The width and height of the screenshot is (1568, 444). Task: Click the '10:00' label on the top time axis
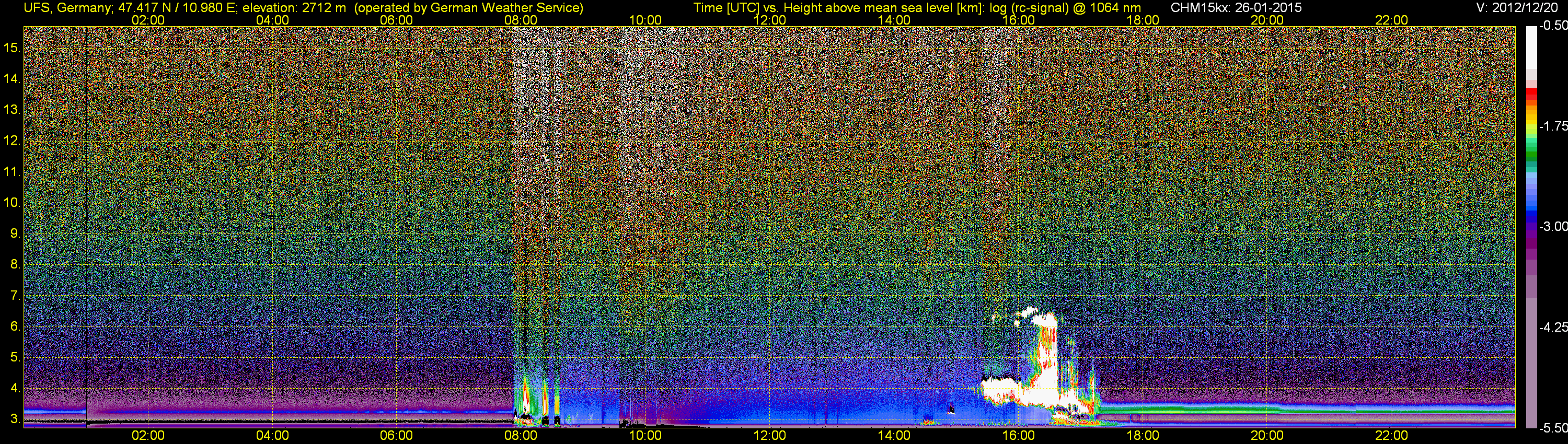pyautogui.click(x=645, y=20)
